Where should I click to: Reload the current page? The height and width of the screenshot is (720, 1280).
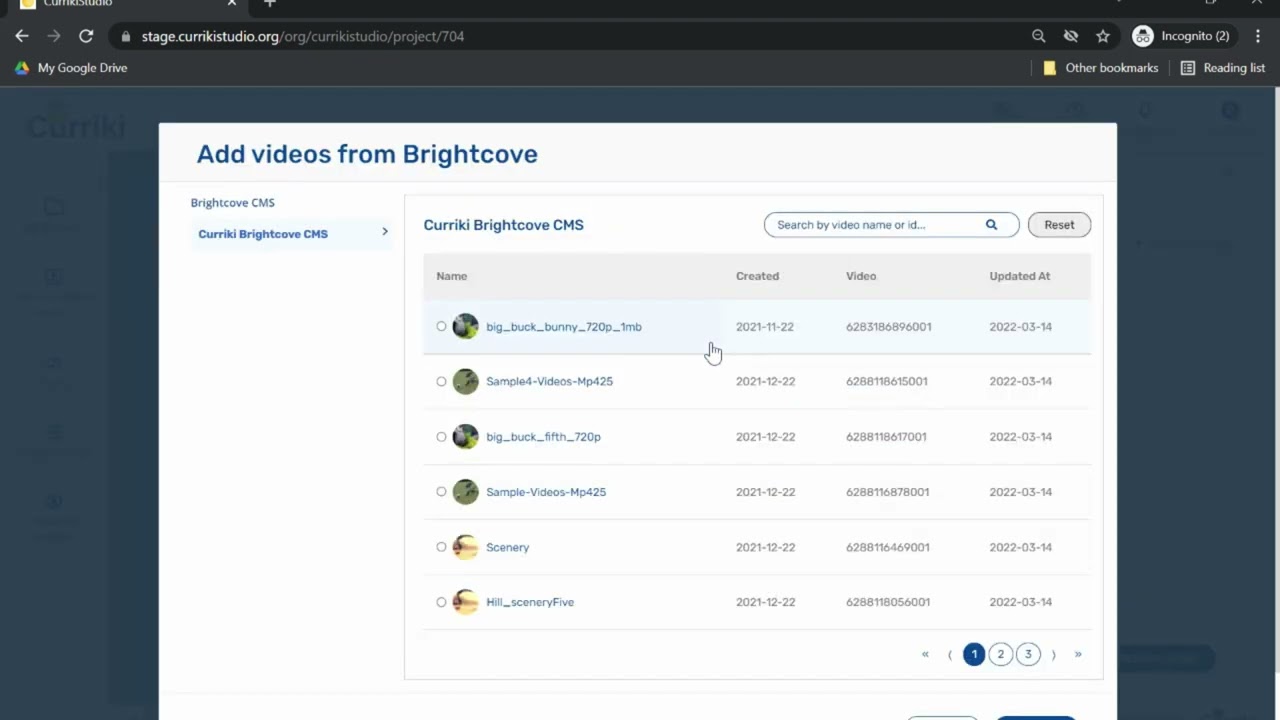(86, 36)
